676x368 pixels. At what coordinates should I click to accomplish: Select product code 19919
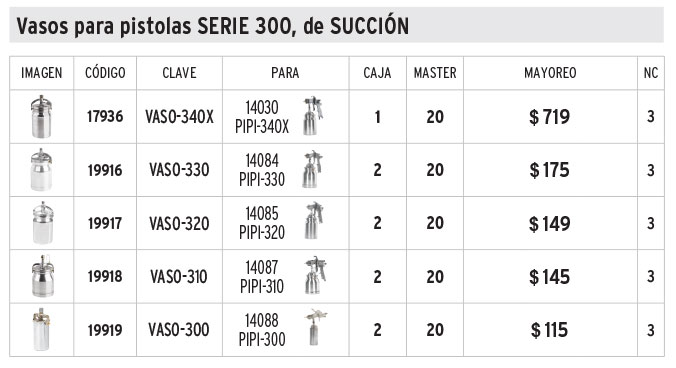coord(105,330)
